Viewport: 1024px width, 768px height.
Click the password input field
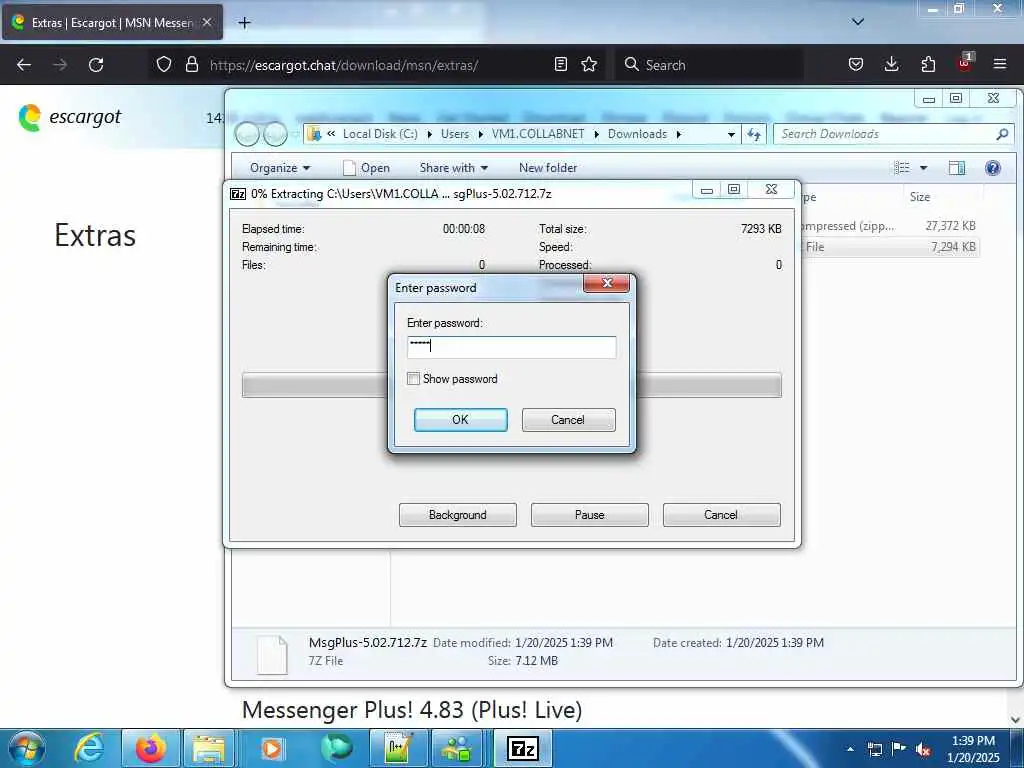point(511,347)
